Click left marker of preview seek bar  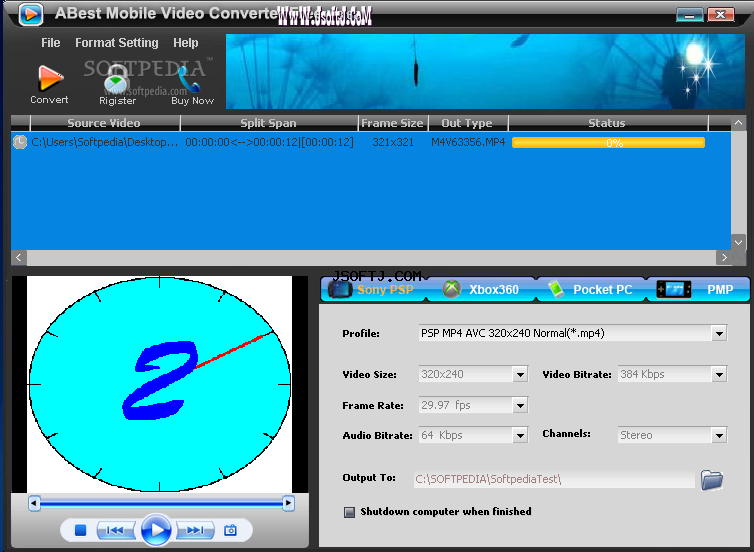tap(34, 503)
